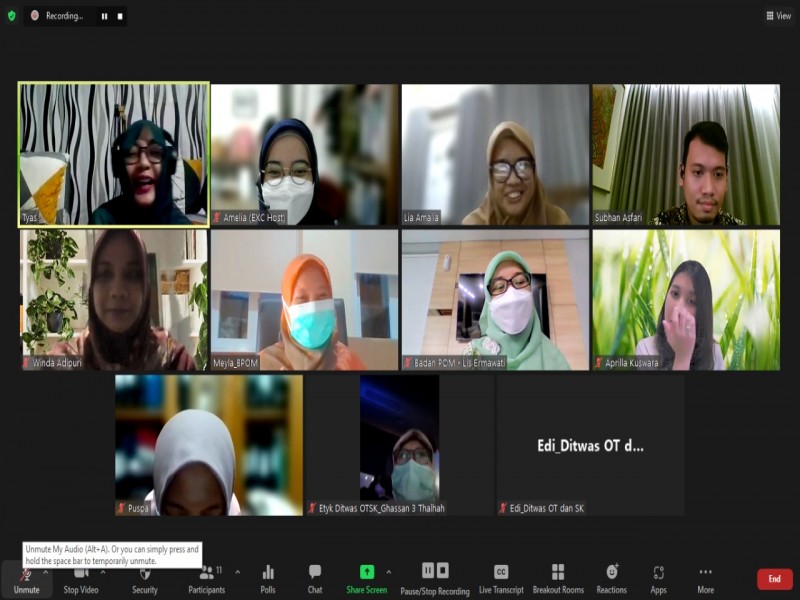Click the red End meeting button
This screenshot has width=800, height=600.
774,579
